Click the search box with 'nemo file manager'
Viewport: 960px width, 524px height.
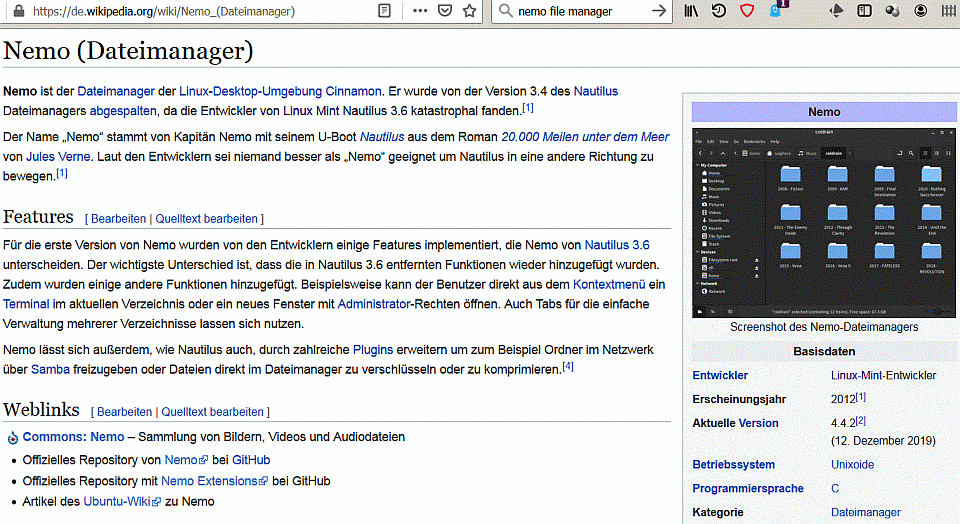582,11
